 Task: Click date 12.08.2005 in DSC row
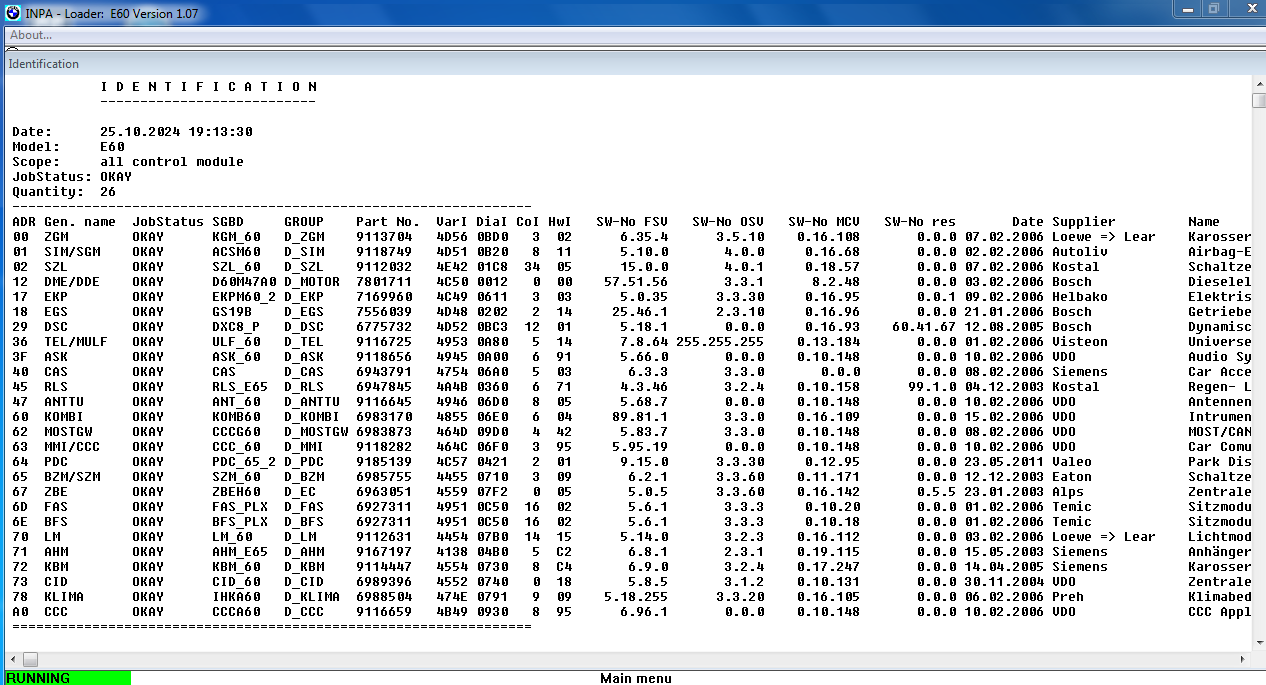coord(1004,326)
